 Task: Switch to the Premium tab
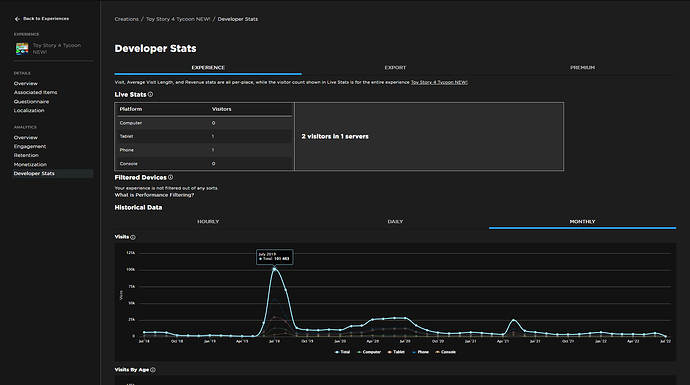pos(582,68)
